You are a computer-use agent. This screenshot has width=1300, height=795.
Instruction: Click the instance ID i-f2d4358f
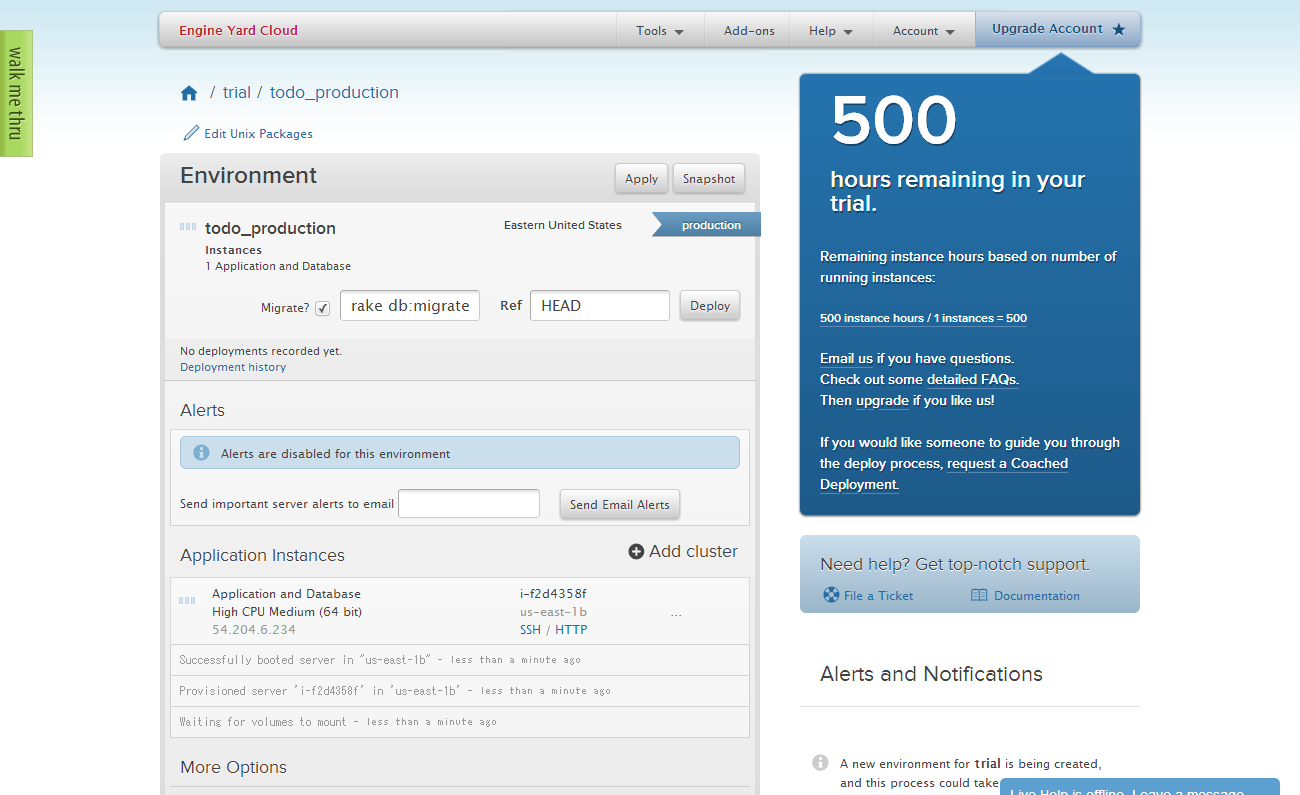(553, 594)
